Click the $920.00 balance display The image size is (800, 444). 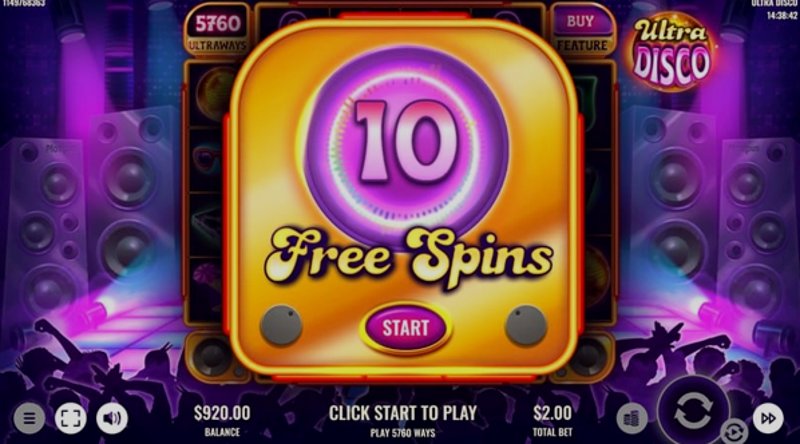222,420
